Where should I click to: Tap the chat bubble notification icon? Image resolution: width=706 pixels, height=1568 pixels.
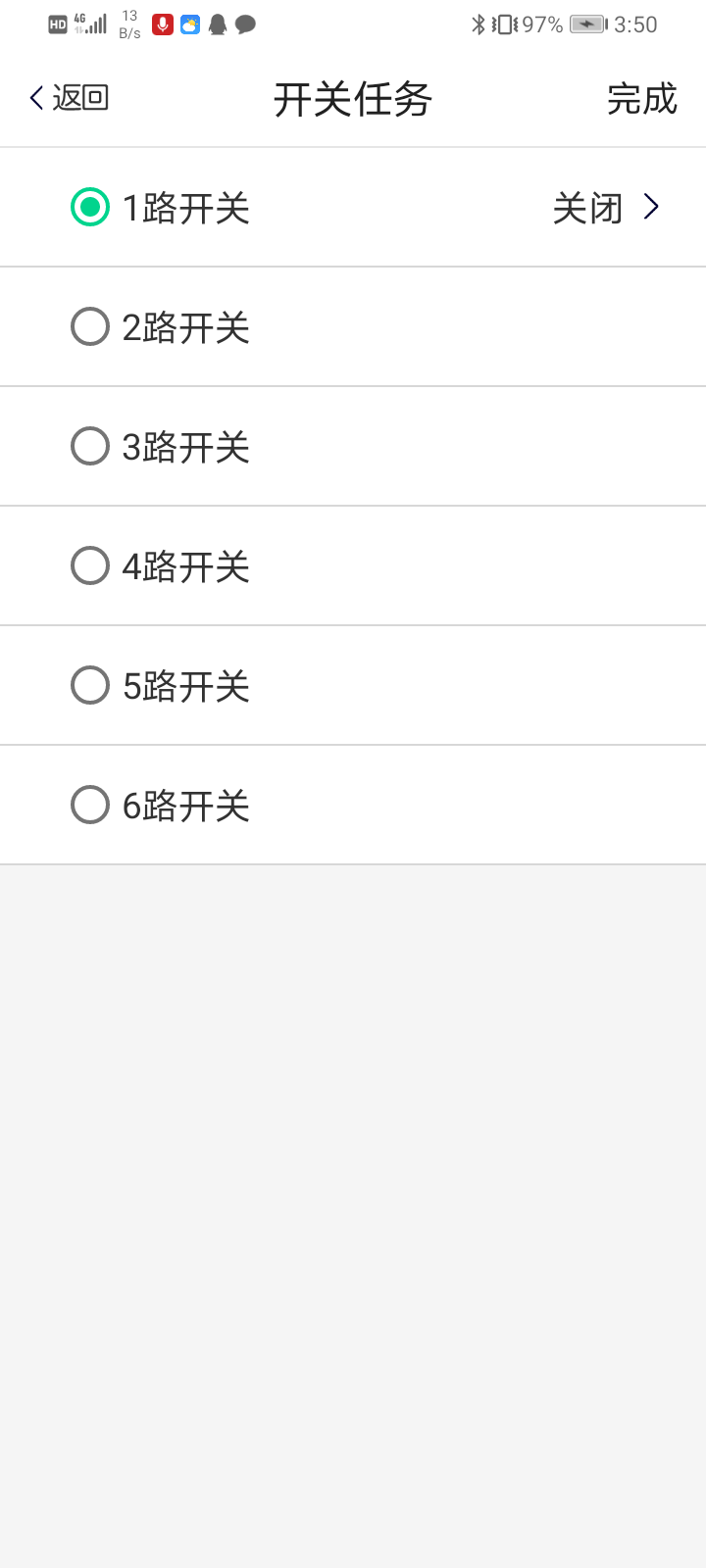[245, 24]
